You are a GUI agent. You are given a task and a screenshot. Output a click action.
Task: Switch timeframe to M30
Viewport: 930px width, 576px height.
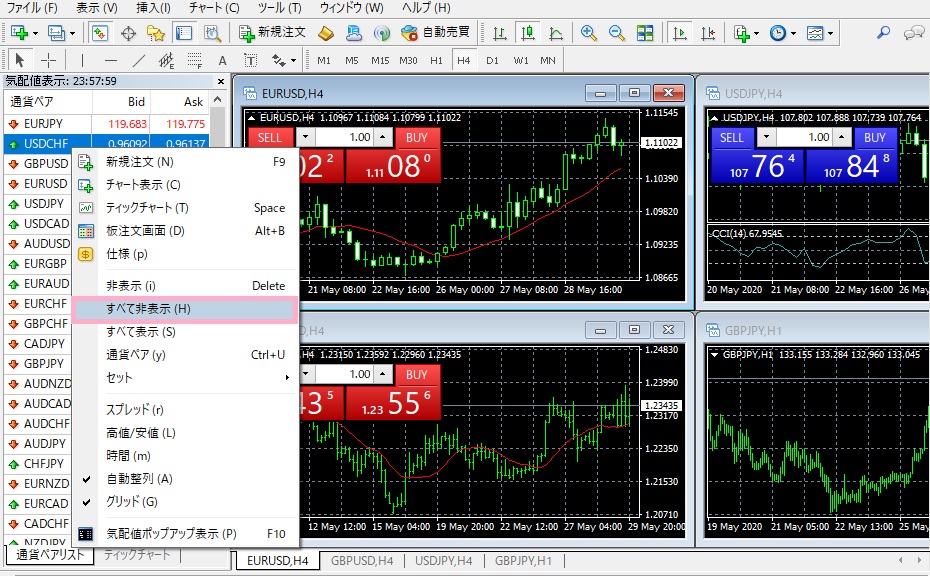pos(408,60)
